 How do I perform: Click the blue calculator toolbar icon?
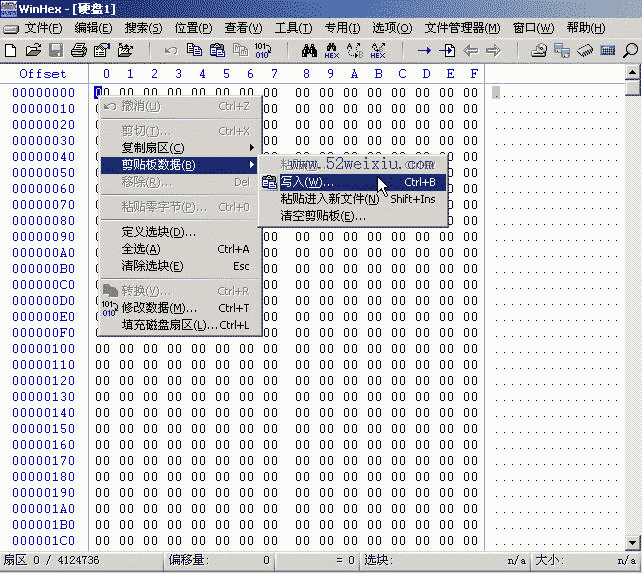608,51
